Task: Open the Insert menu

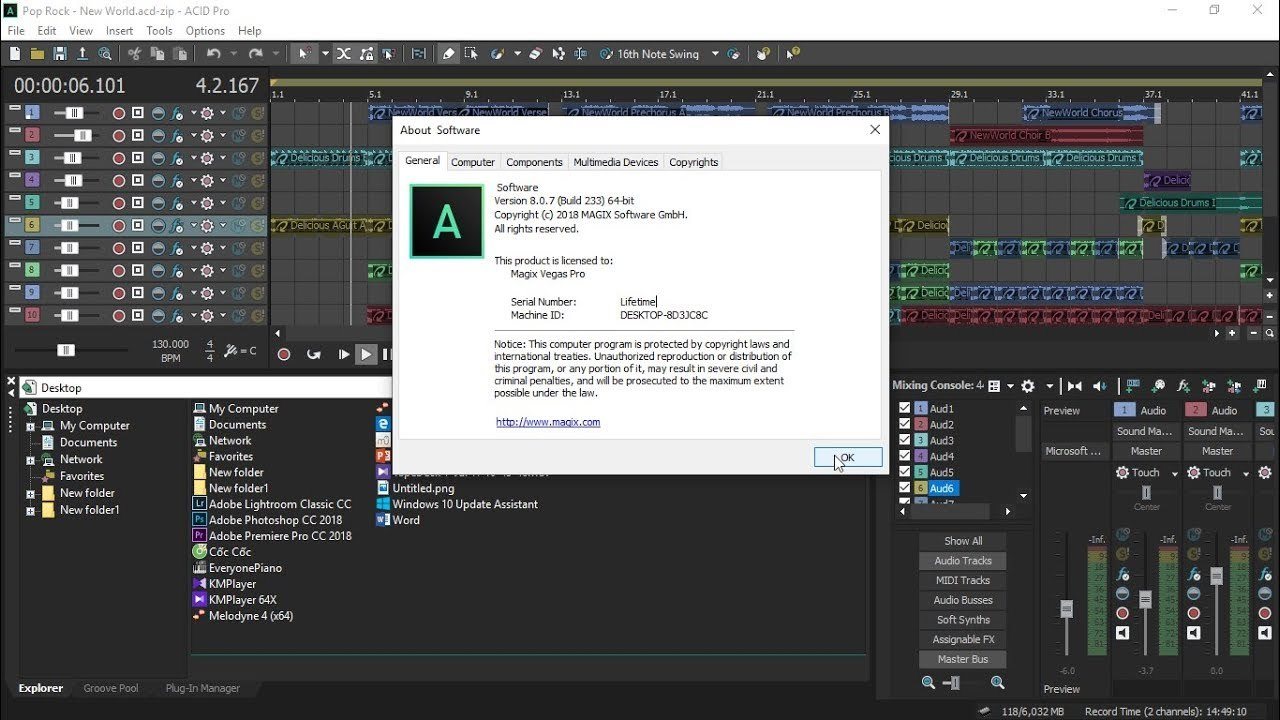Action: coord(119,31)
